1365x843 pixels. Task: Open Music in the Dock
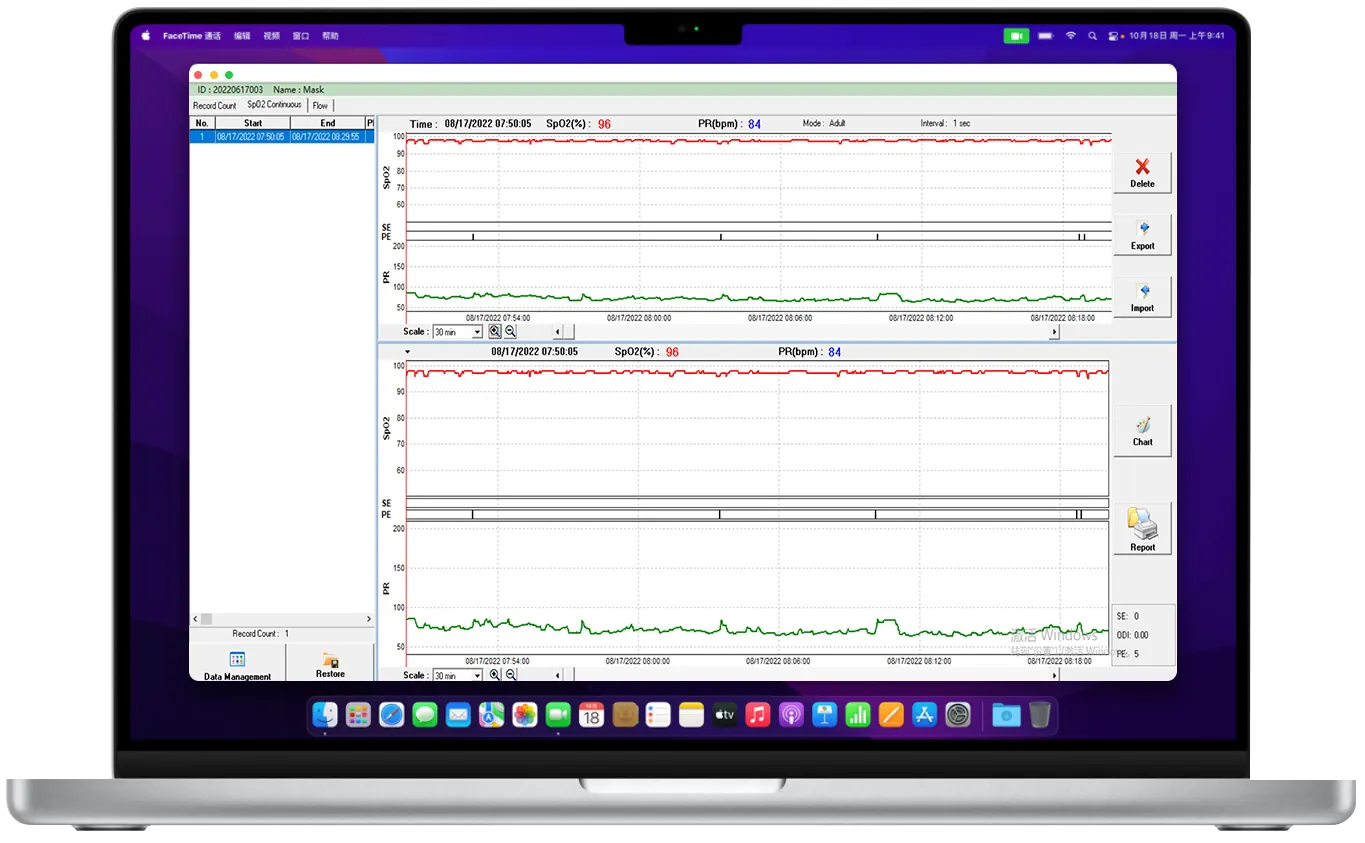[x=758, y=715]
